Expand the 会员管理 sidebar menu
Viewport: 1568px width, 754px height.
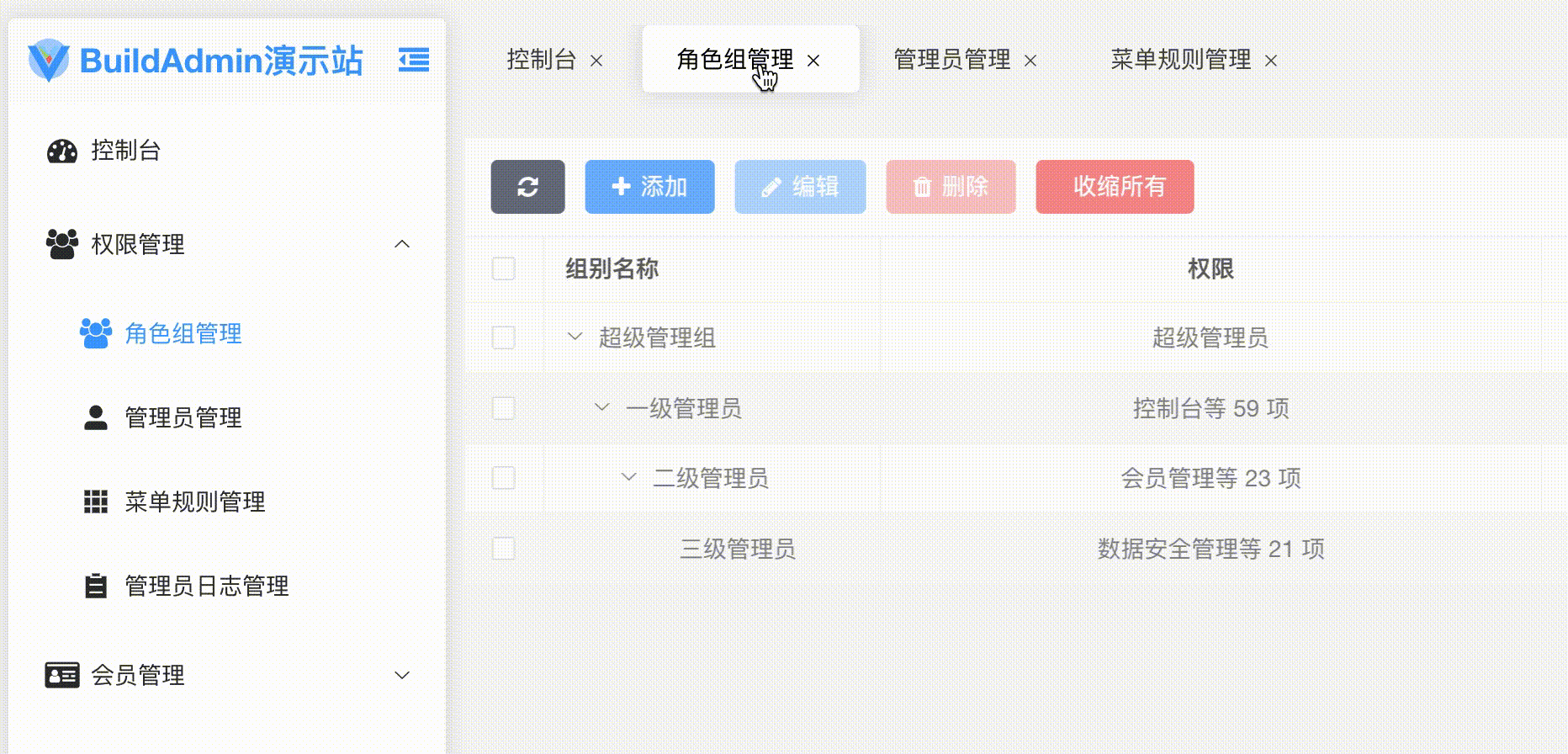tap(402, 675)
